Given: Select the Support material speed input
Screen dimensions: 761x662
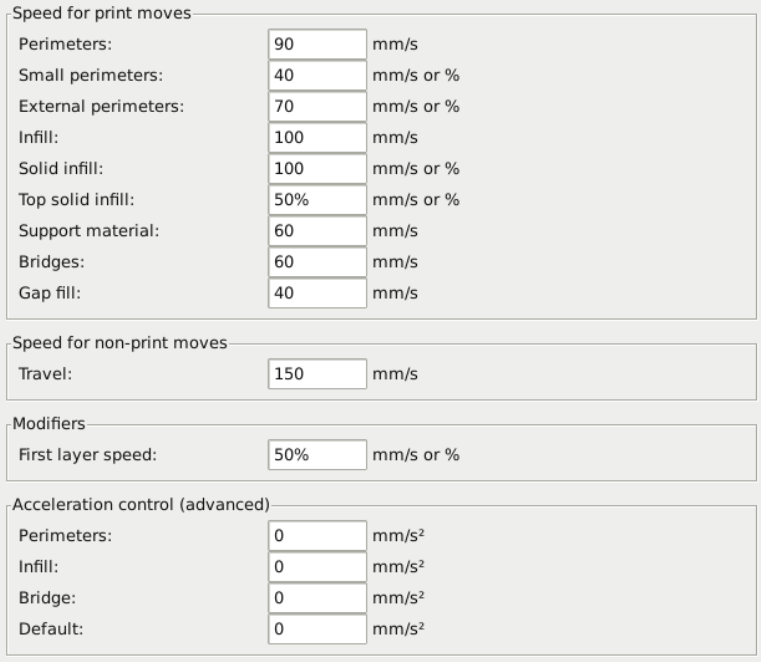Looking at the screenshot, I should point(318,231).
